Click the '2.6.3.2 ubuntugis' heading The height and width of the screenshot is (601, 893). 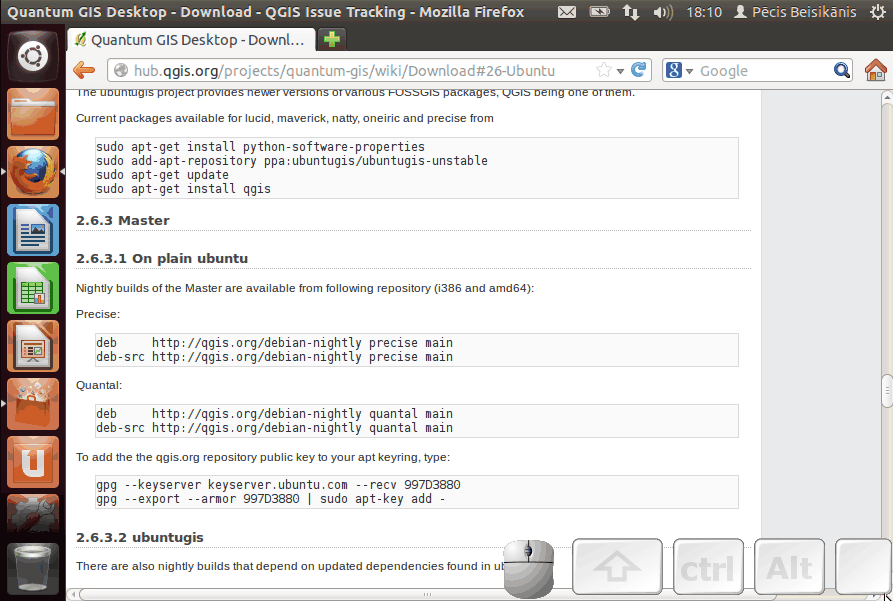coord(140,538)
